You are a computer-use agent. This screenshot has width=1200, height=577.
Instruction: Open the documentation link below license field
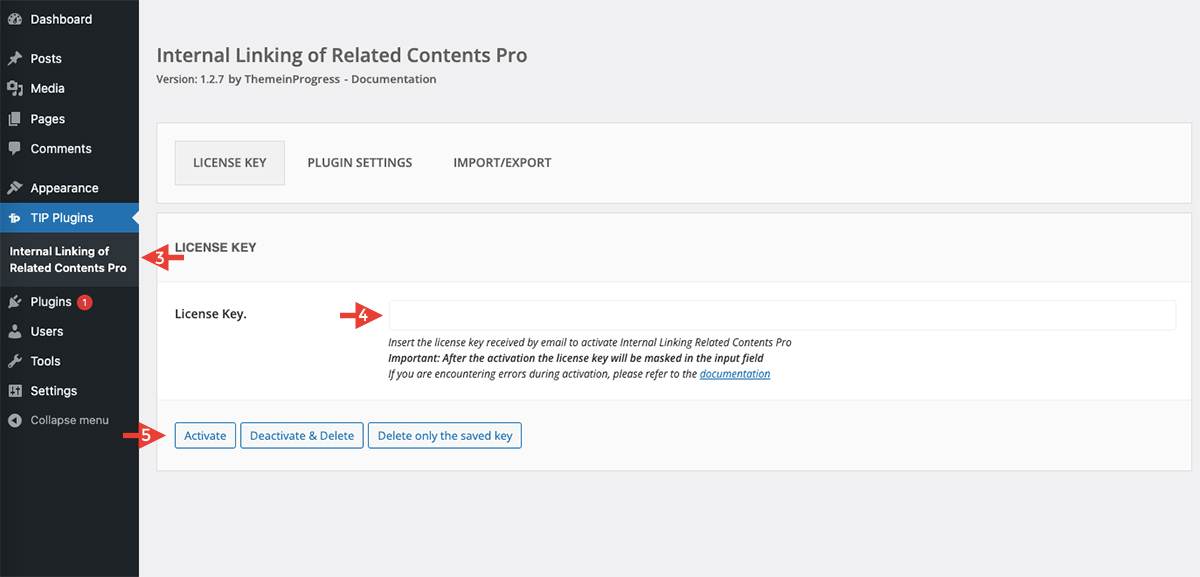point(735,374)
